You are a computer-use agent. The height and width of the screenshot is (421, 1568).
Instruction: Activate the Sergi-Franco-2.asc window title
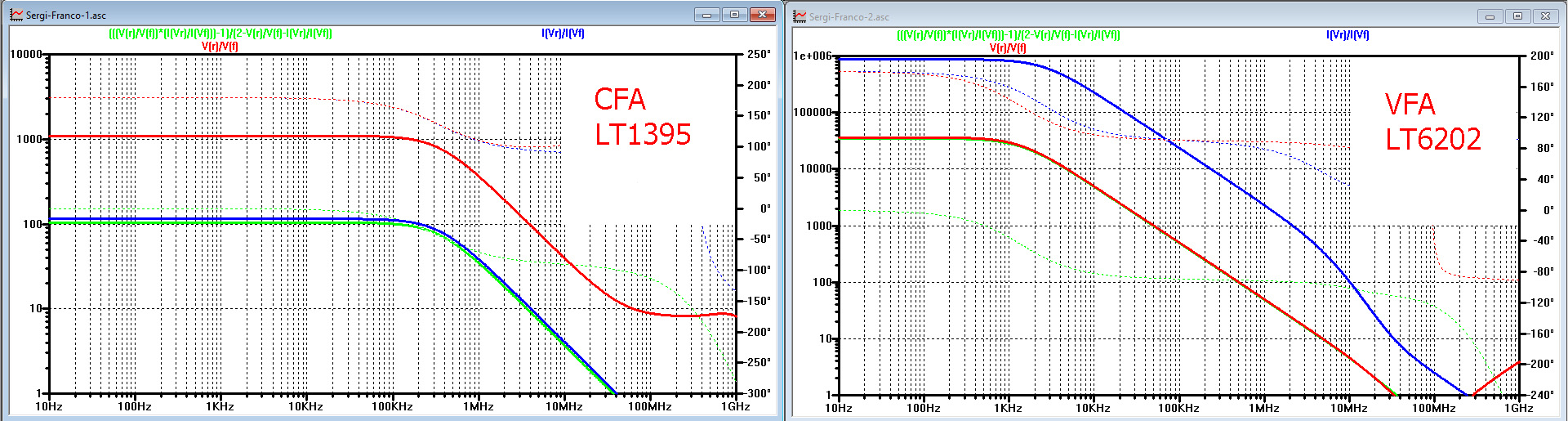click(849, 17)
